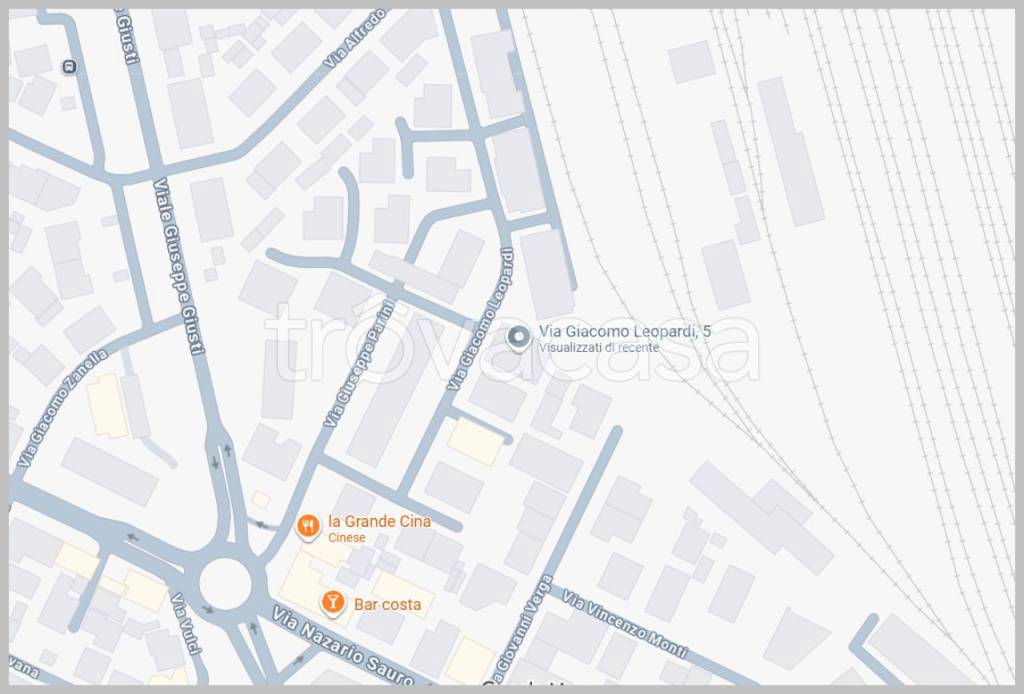1024x694 pixels.
Task: Click the 'Bar costa' place label
Action: tap(387, 604)
